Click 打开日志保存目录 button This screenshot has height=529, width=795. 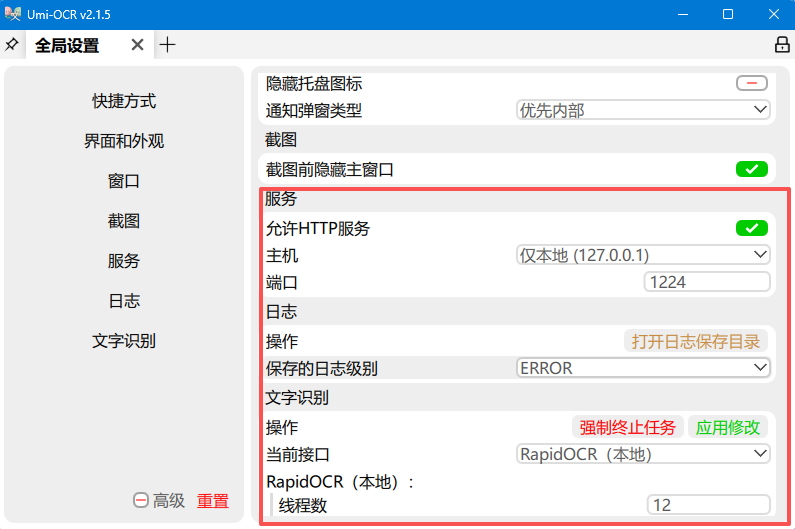point(696,341)
